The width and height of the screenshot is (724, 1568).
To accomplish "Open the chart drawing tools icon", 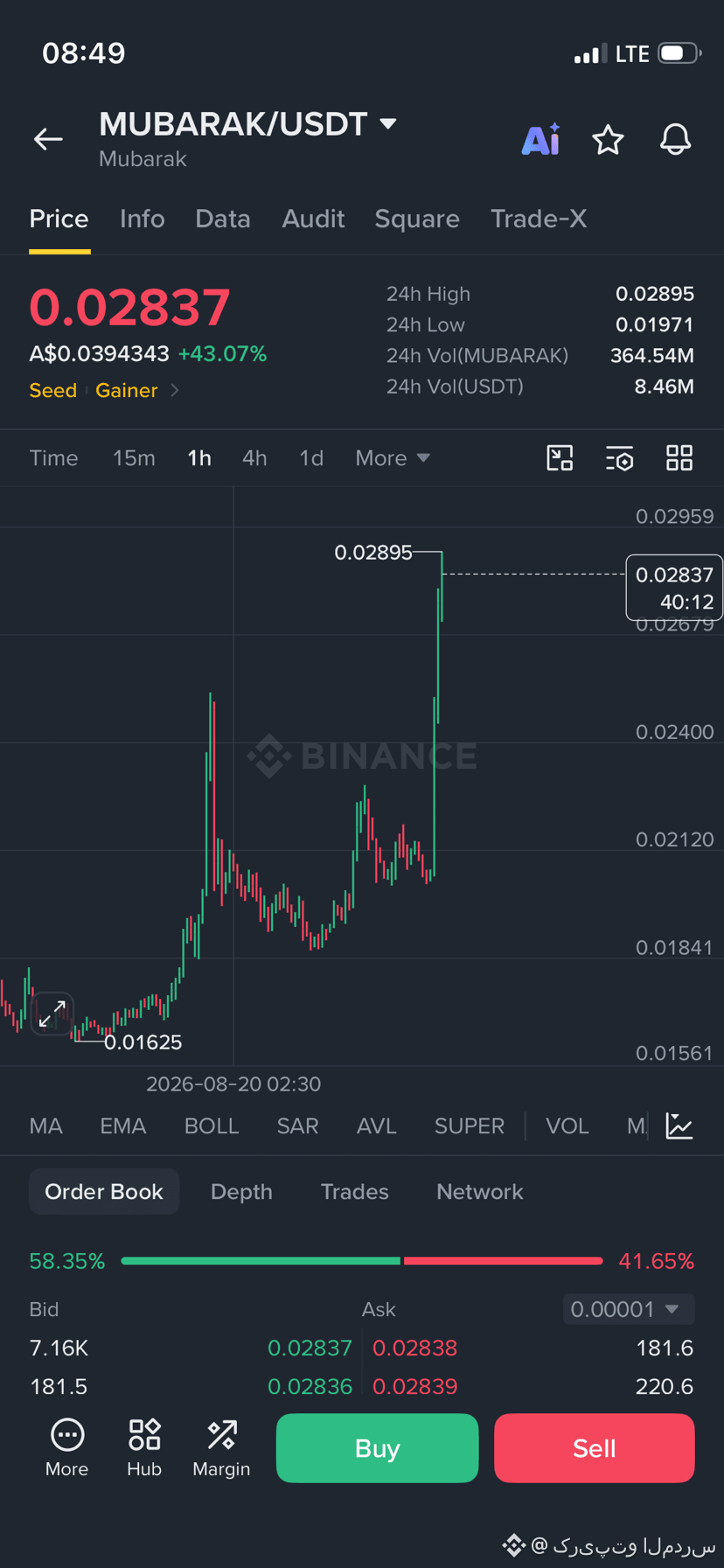I will [x=560, y=458].
